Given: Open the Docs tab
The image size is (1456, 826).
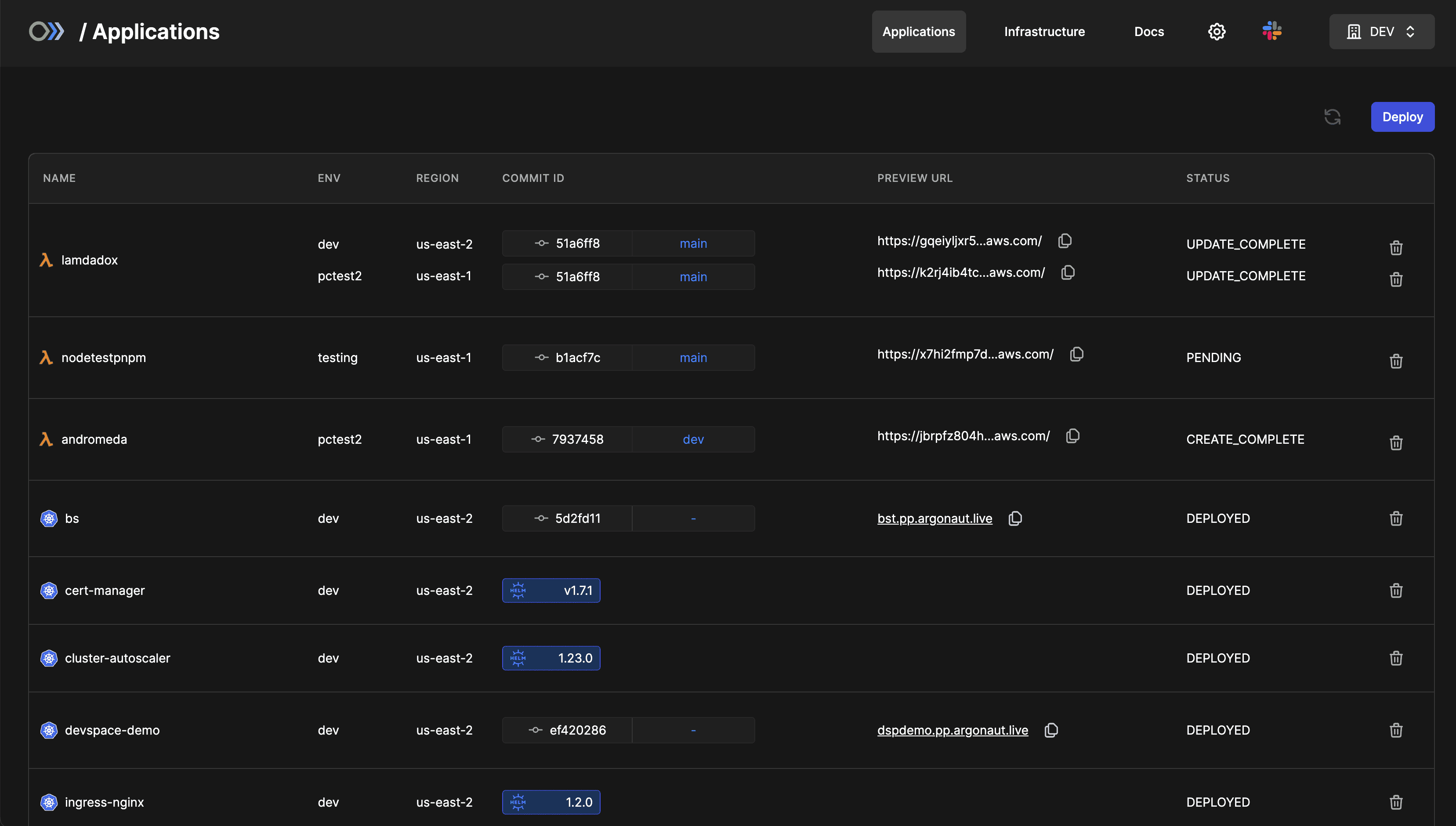Looking at the screenshot, I should pyautogui.click(x=1148, y=32).
